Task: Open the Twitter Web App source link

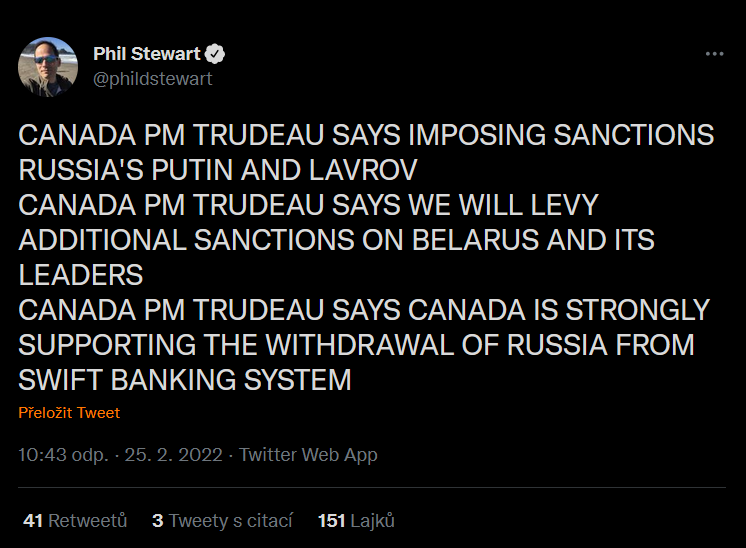Action: (309, 455)
